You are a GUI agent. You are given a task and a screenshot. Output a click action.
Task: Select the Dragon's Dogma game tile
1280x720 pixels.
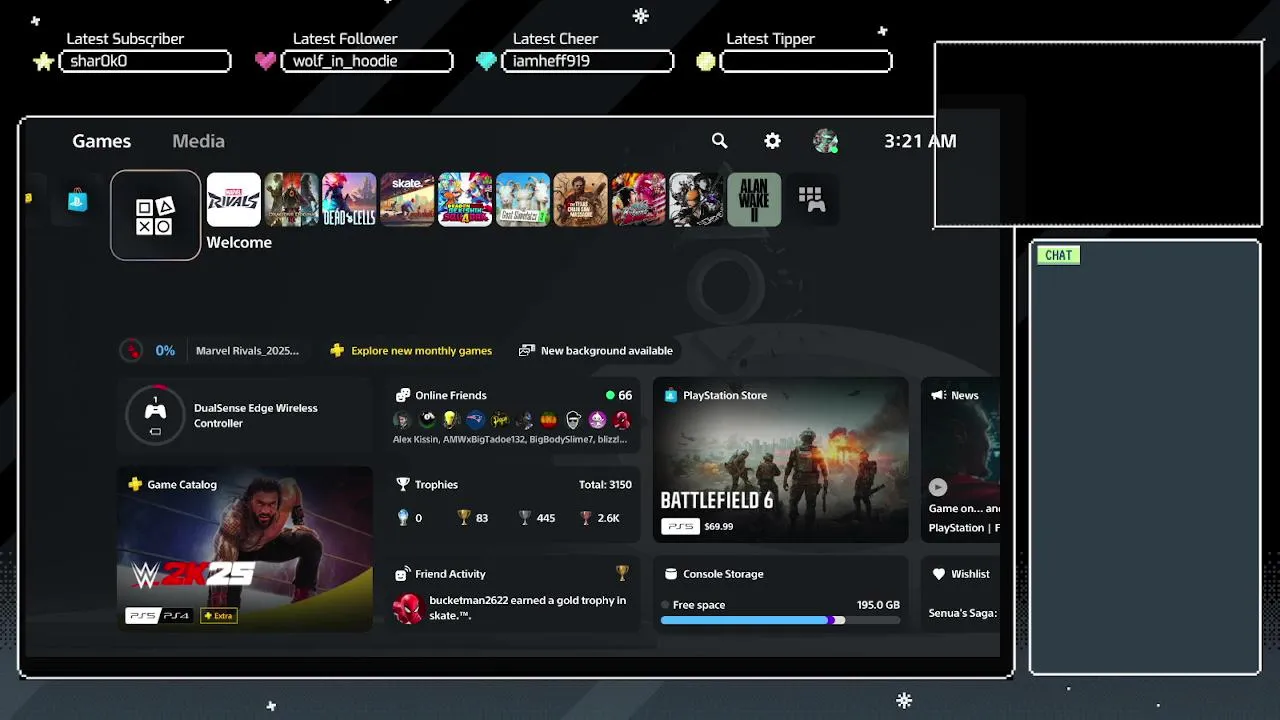(x=291, y=200)
